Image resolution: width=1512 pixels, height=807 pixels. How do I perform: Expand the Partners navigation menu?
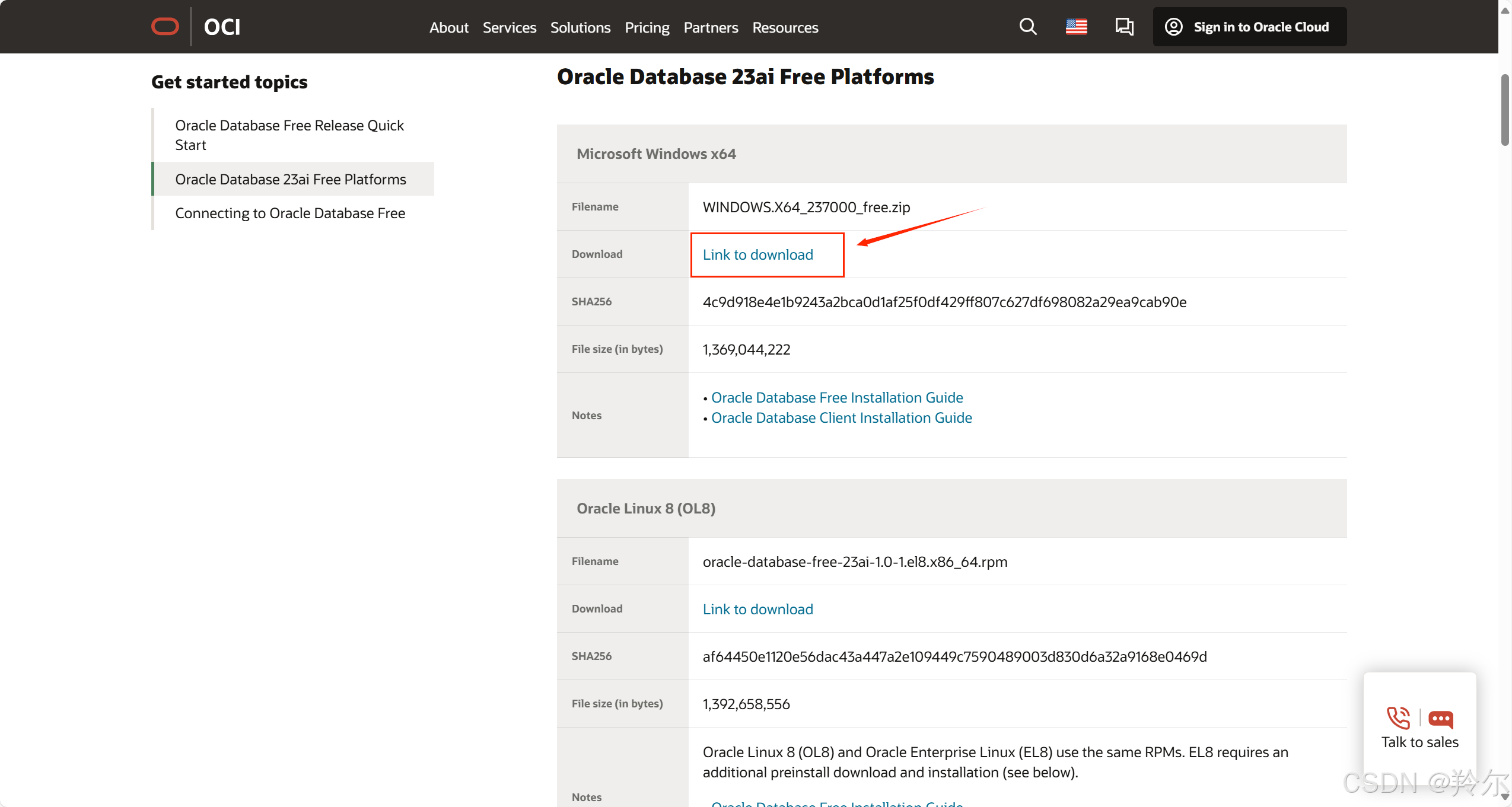711,27
